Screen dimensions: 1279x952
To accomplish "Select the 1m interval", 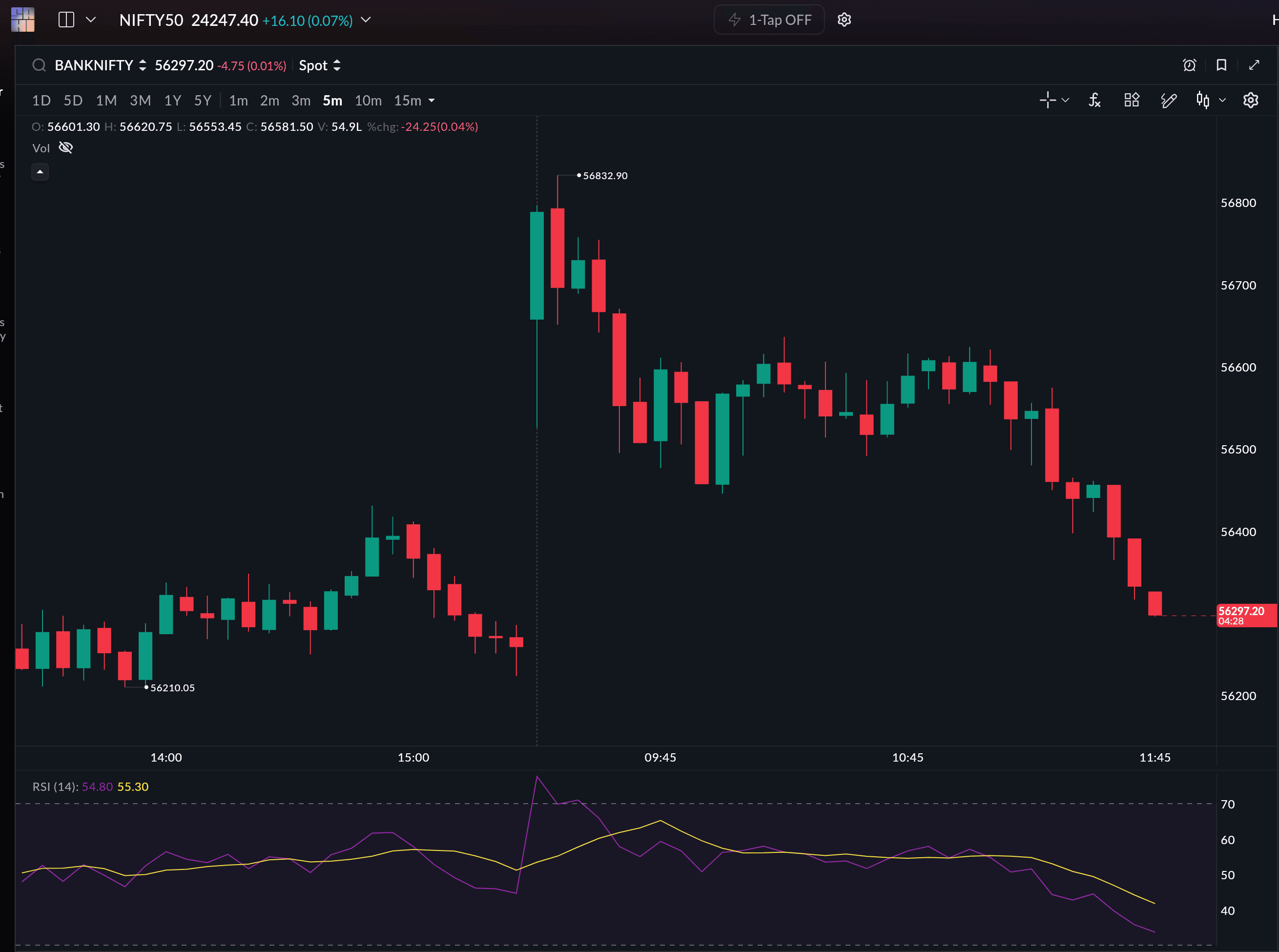I will 238,101.
